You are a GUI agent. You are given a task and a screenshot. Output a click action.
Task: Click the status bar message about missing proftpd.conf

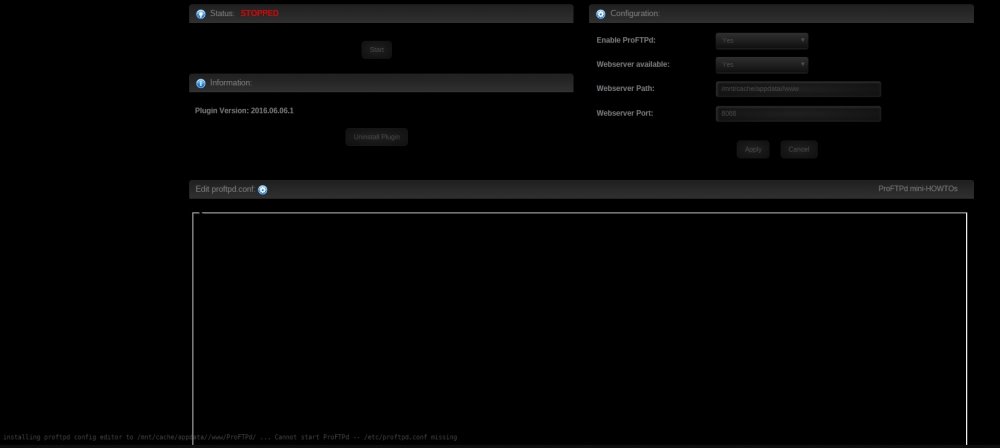[230, 437]
